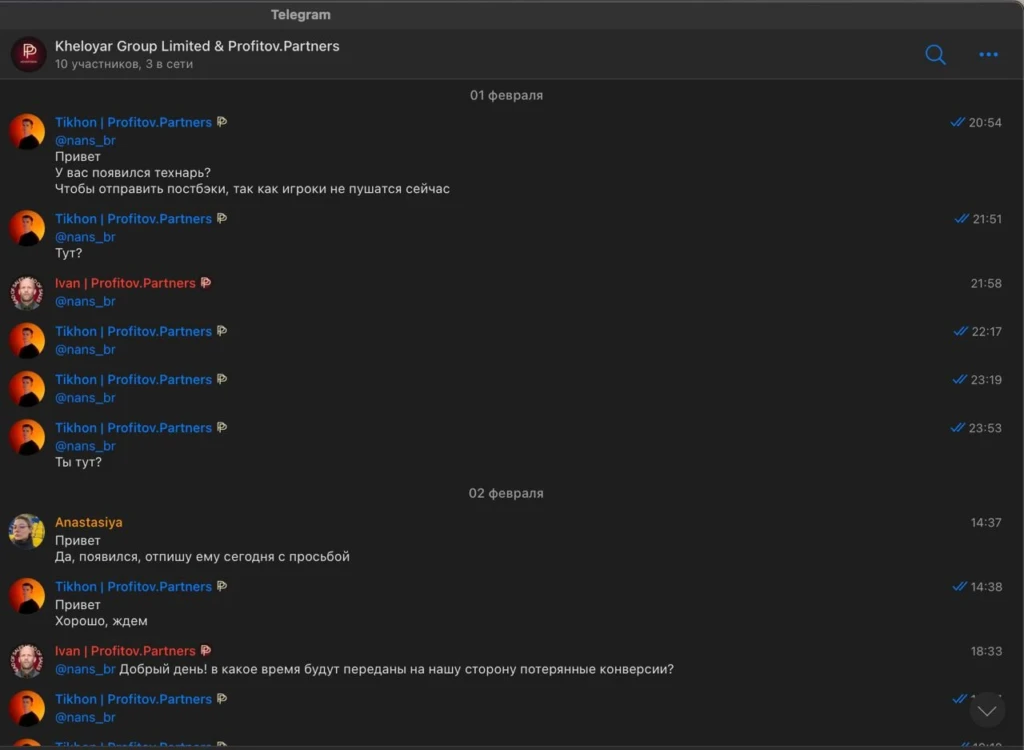Screen dimensions: 1024x750
Task: Open the @nans_br mention in the 23:19 message
Action: click(x=86, y=398)
